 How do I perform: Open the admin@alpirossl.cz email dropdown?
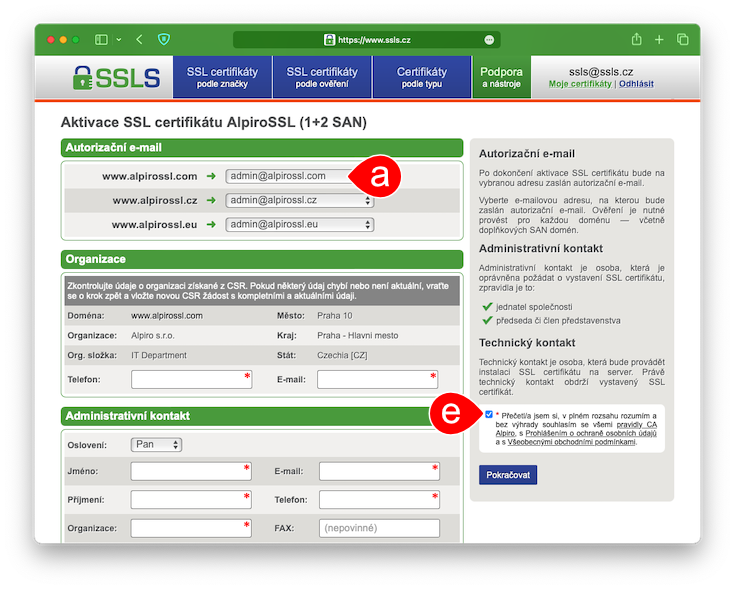pyautogui.click(x=300, y=200)
